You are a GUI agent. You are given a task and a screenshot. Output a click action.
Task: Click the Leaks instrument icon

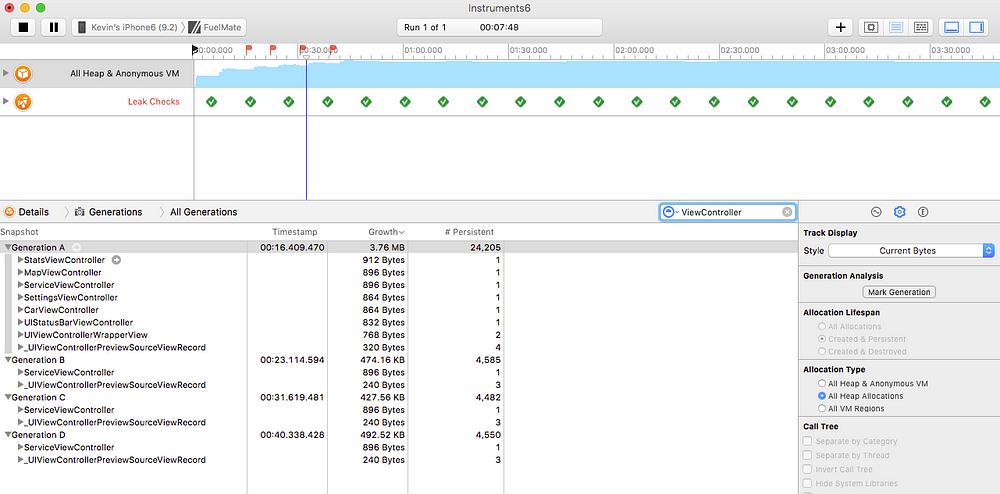(22, 101)
